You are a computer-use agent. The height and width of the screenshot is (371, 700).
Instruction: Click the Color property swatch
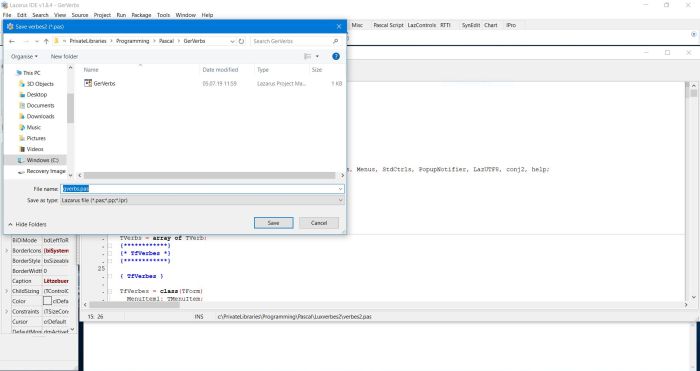(47, 301)
